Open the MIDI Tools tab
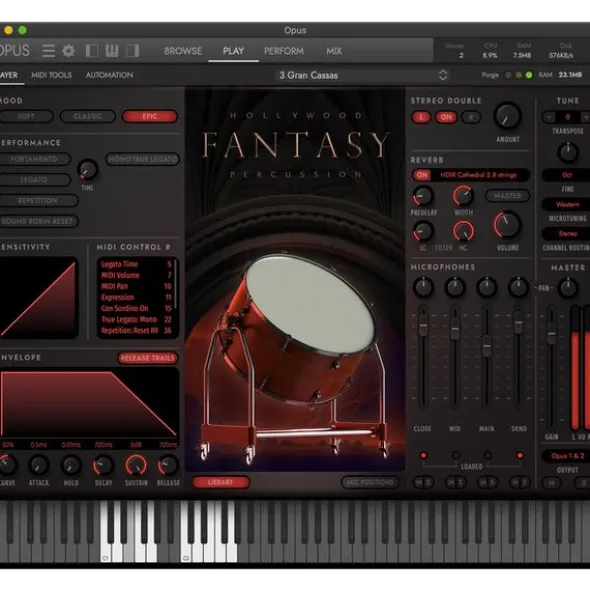This screenshot has height=591, width=590. pyautogui.click(x=51, y=75)
